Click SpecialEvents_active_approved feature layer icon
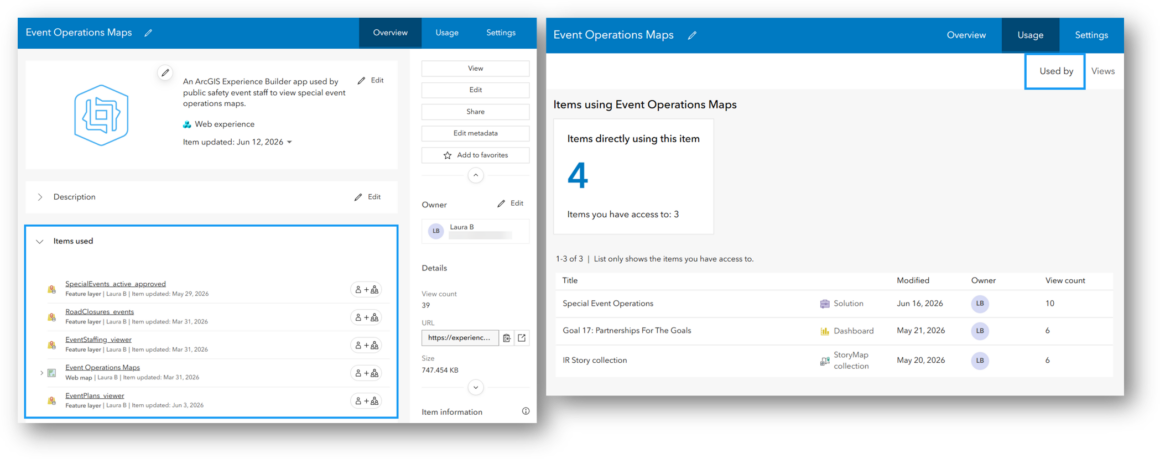The image size is (1160, 459). click(52, 289)
